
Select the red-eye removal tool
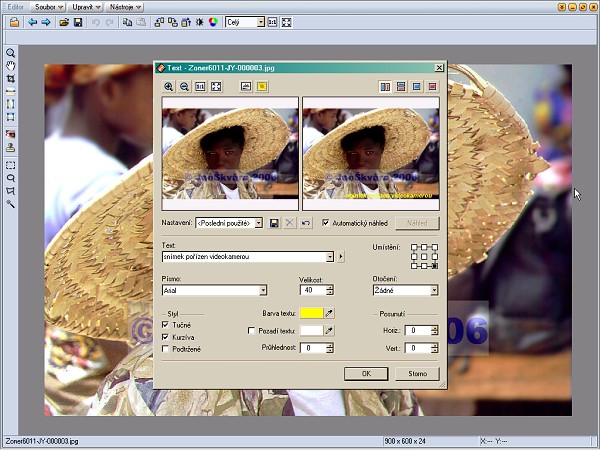[x=10, y=133]
